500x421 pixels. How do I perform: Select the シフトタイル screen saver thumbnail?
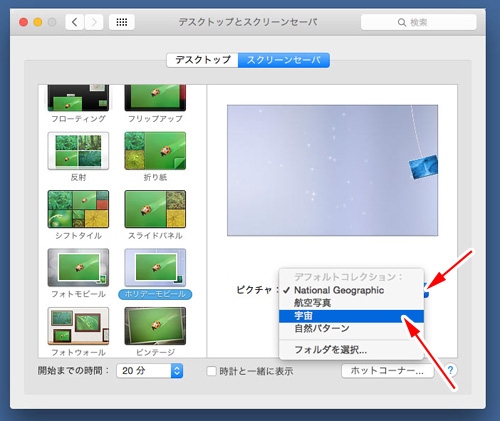click(78, 209)
